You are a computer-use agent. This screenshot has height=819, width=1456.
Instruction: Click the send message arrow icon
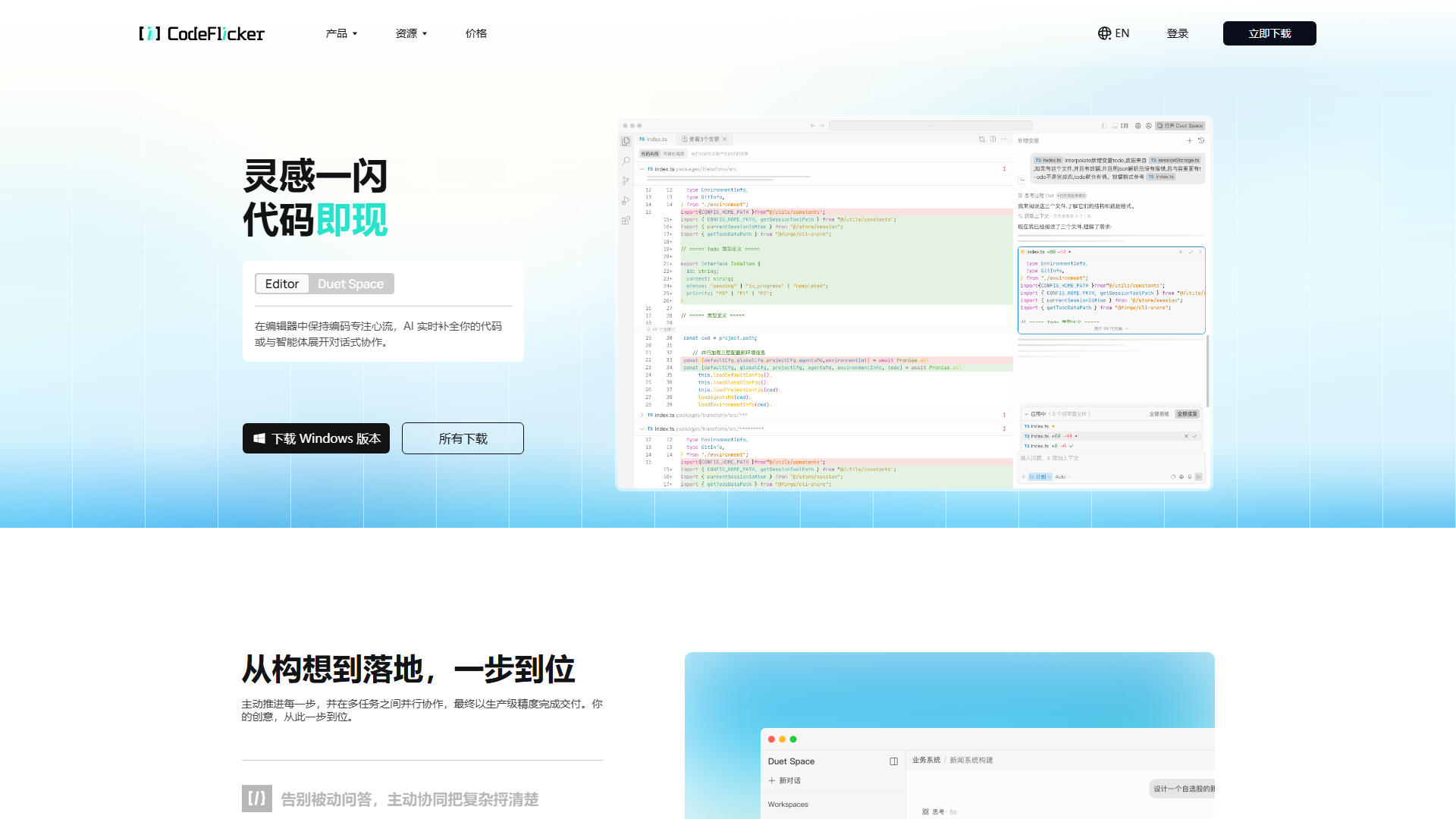(1198, 477)
